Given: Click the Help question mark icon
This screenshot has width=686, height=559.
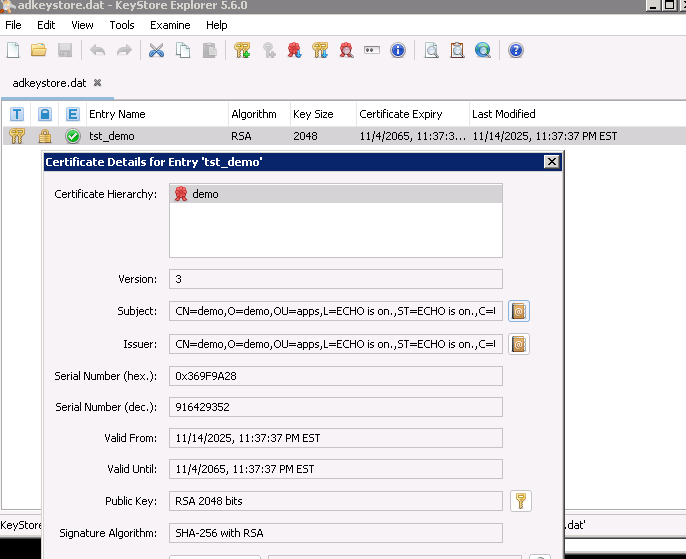Looking at the screenshot, I should tap(515, 50).
